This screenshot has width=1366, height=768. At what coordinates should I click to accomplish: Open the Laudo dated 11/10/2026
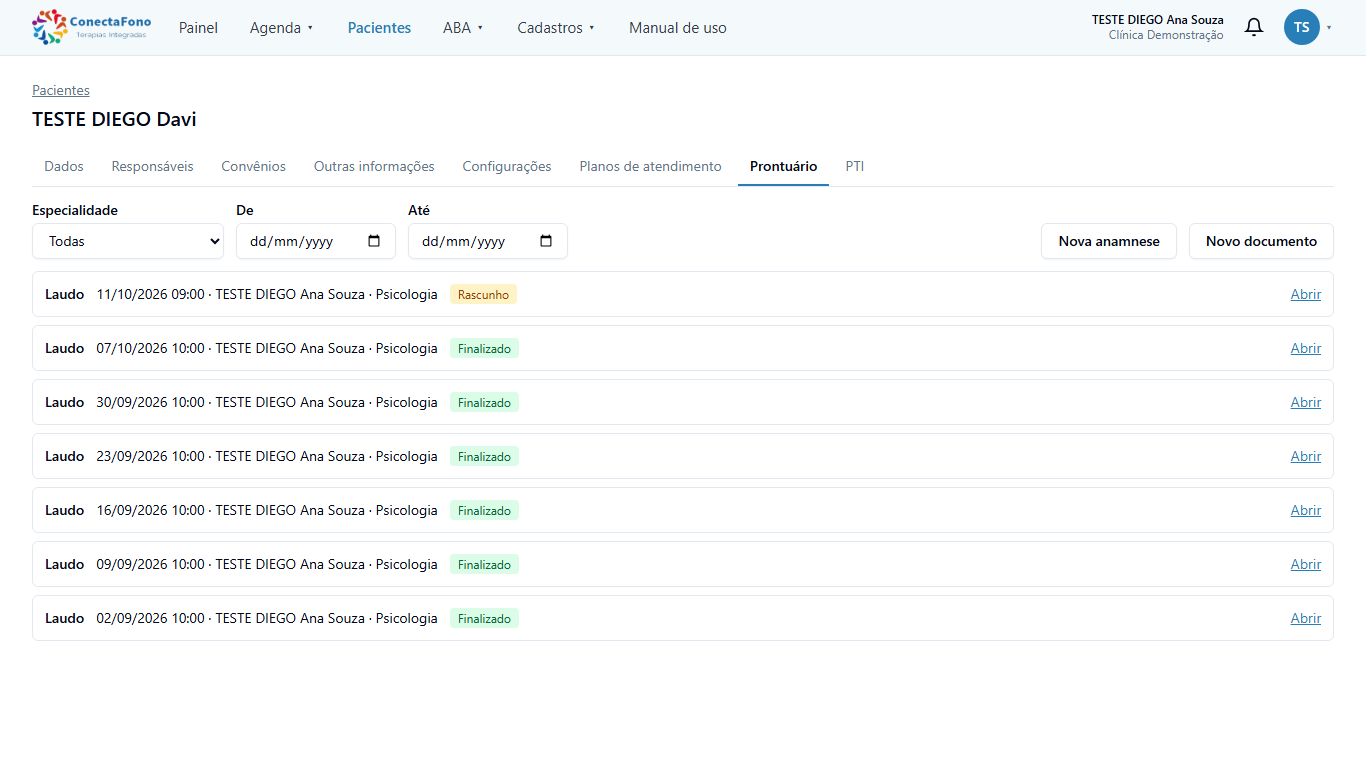1306,294
